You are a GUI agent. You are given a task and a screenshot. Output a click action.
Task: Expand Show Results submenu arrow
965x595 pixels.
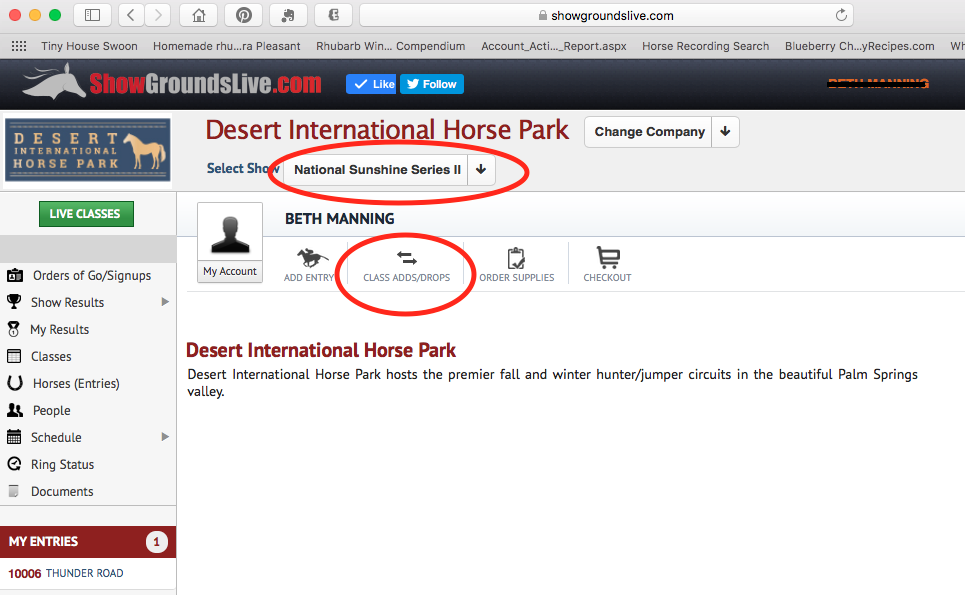(164, 301)
